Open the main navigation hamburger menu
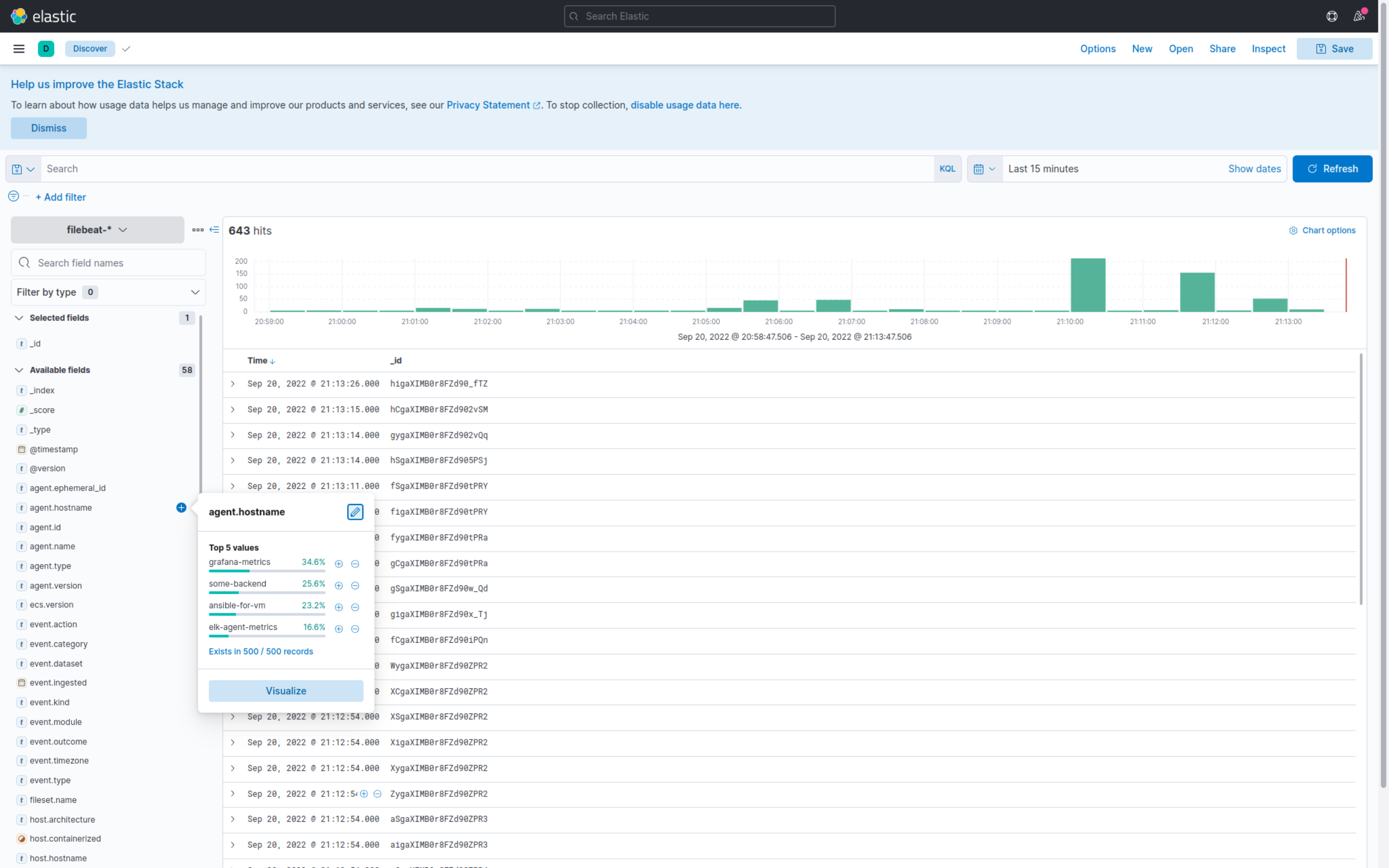This screenshot has width=1389, height=868. [x=19, y=49]
